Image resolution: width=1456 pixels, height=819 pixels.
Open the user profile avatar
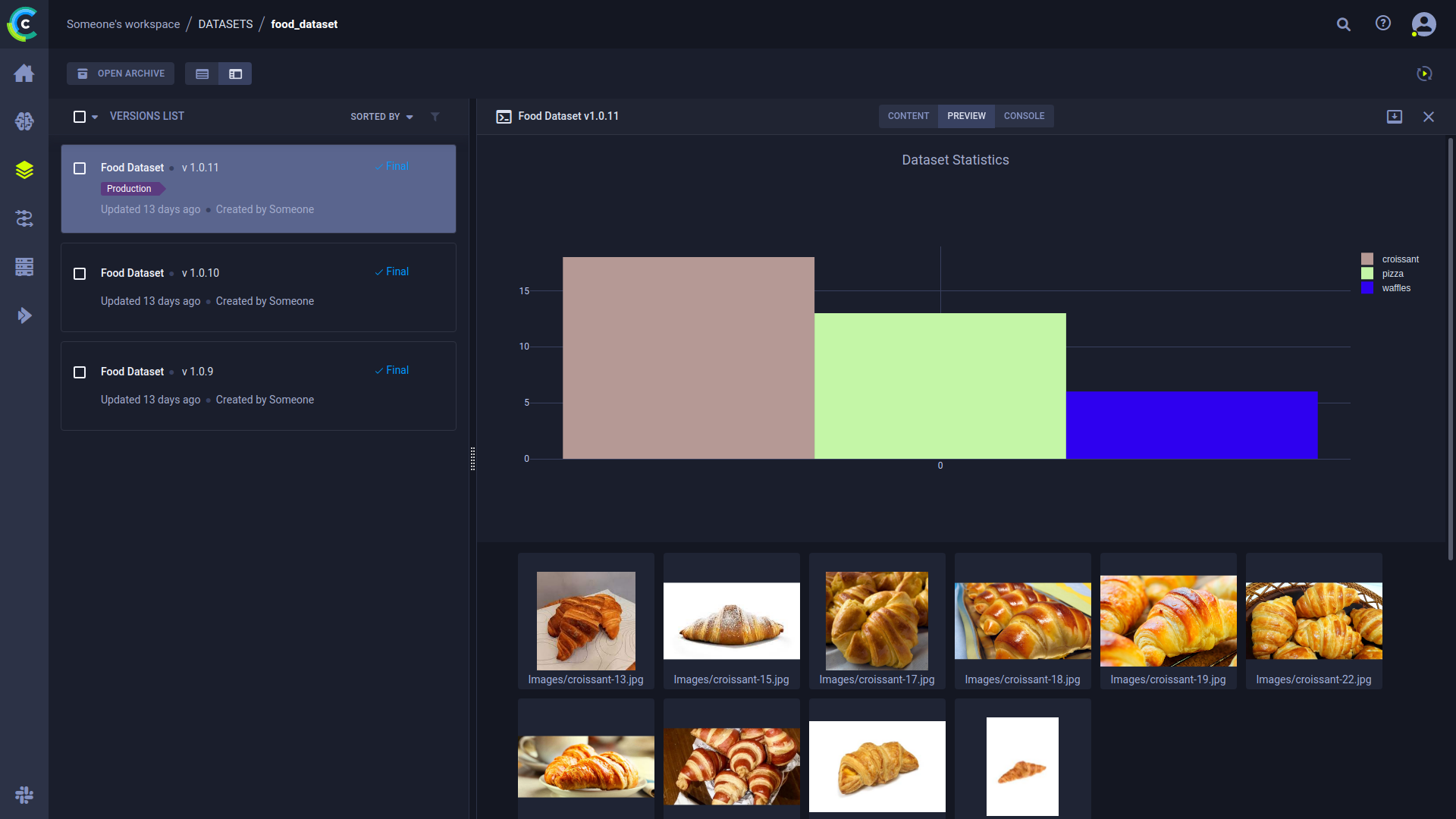click(x=1424, y=24)
